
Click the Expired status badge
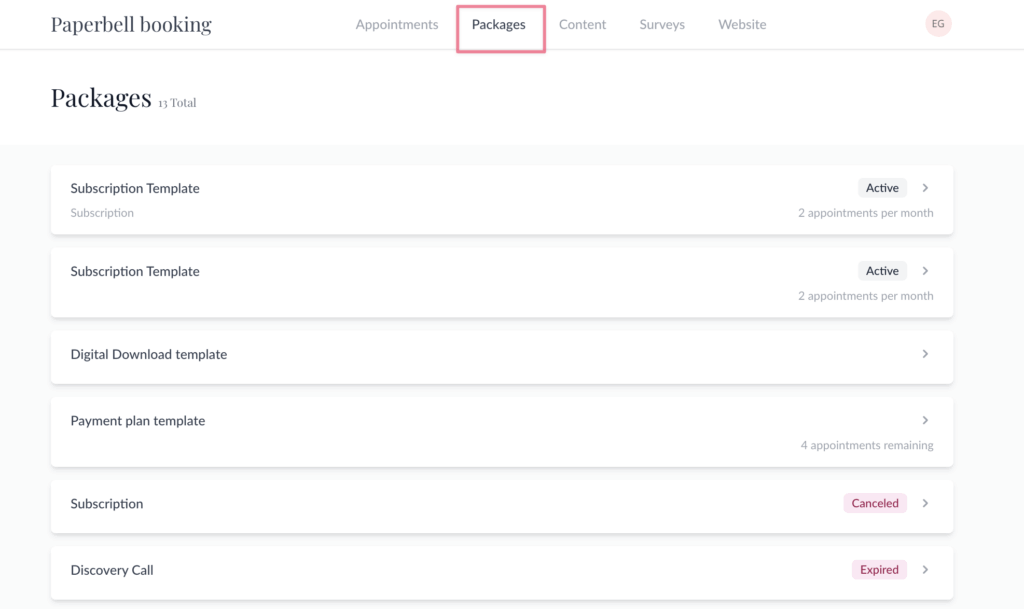tap(879, 570)
